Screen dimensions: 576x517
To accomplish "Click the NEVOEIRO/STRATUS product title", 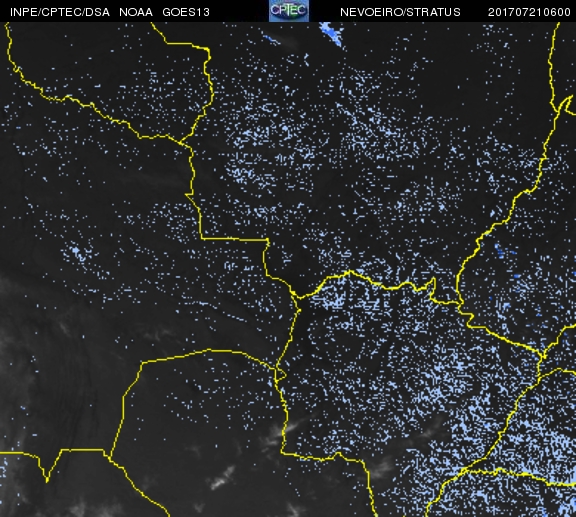I will 400,12.
